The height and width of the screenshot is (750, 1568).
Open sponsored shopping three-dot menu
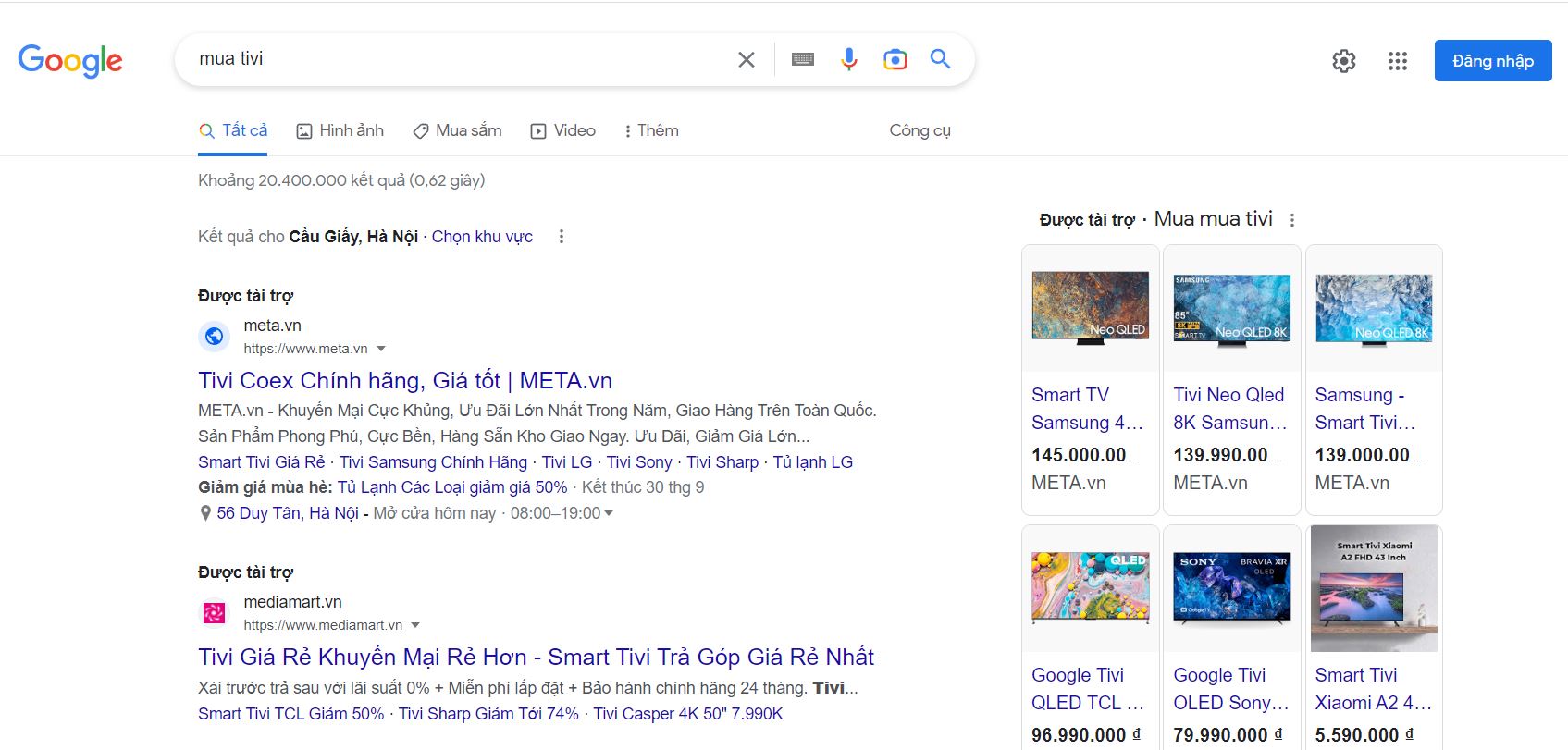pos(1292,220)
